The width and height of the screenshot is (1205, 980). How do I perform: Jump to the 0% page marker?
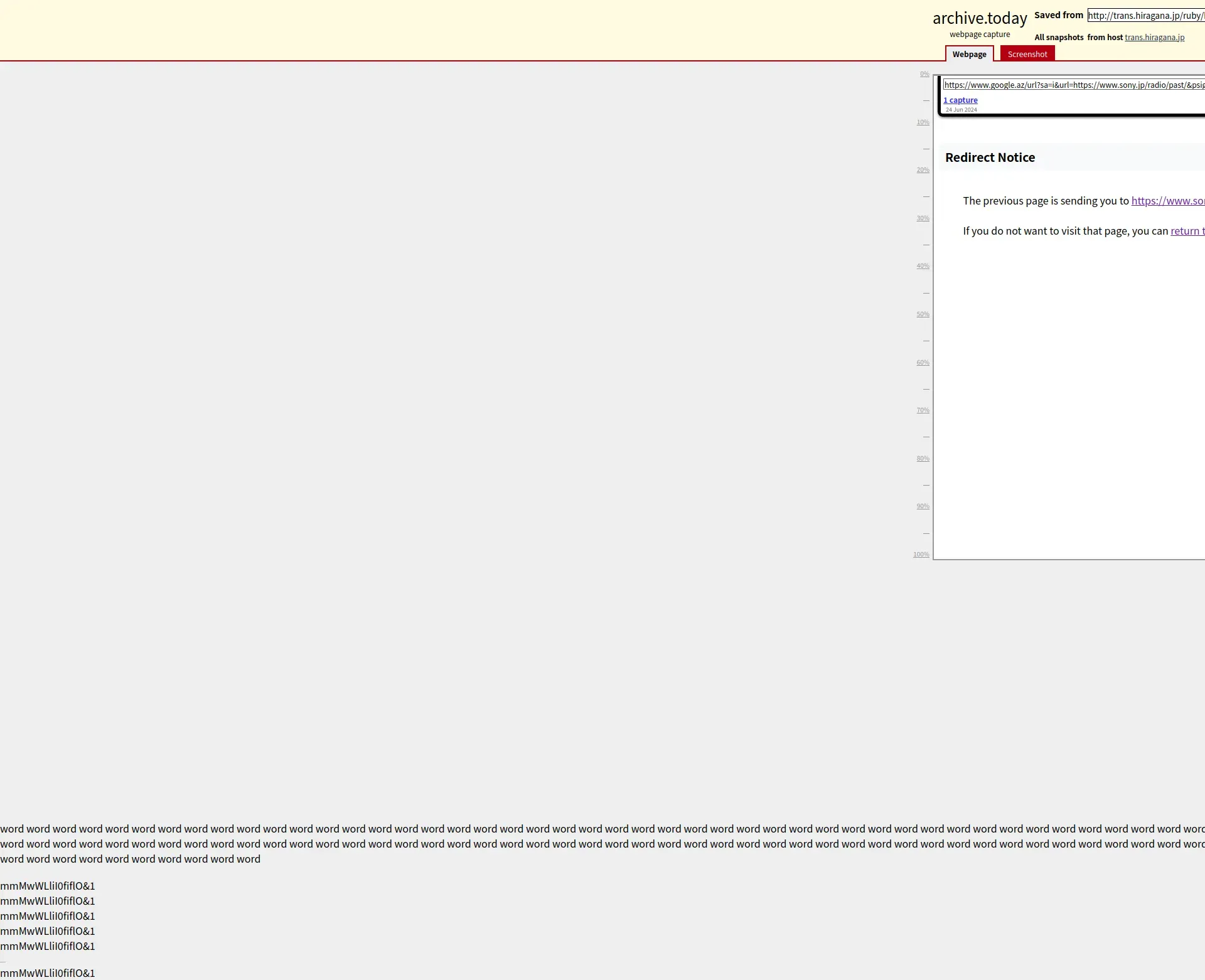point(924,74)
